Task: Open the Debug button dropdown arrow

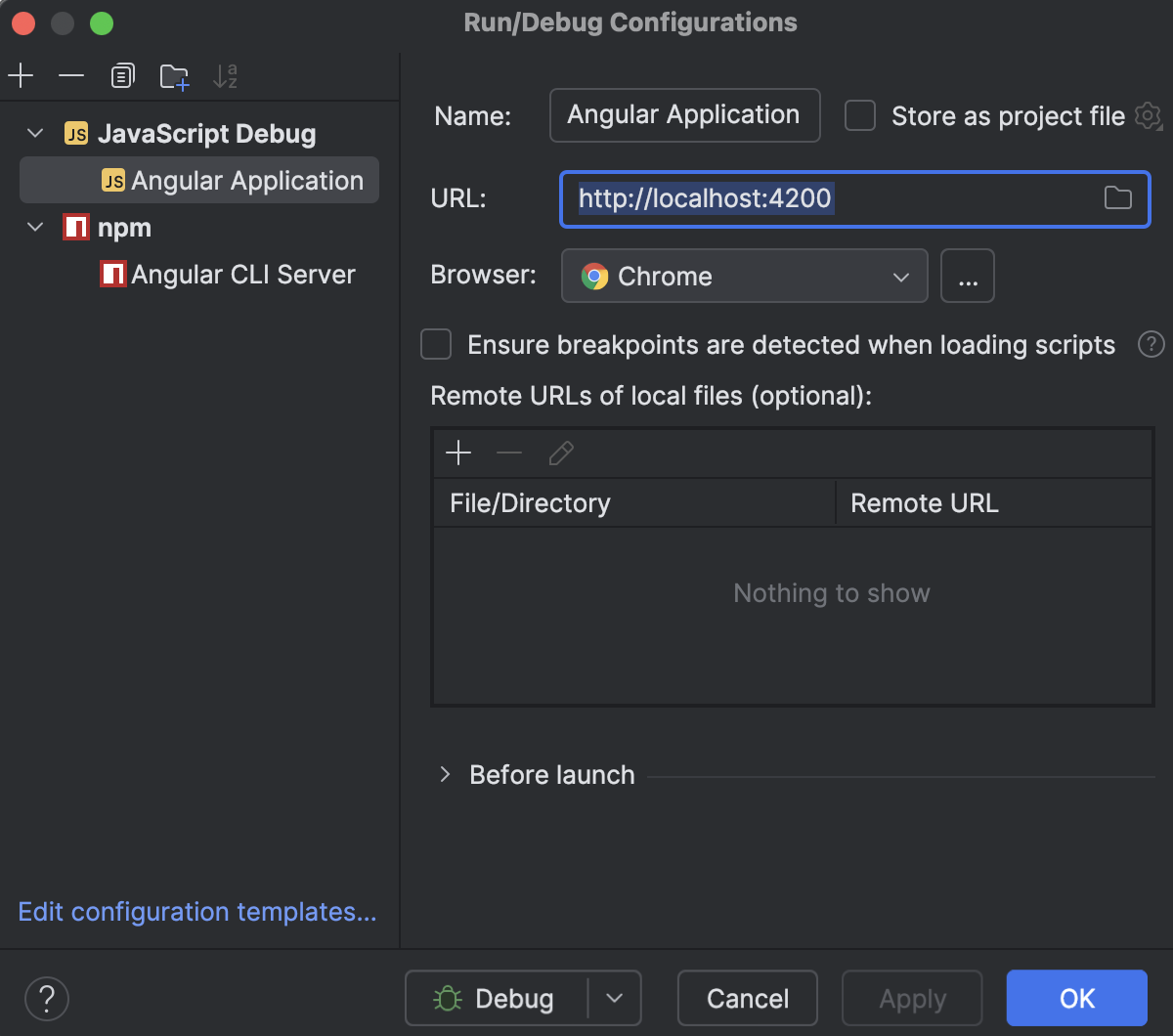Action: (615, 998)
